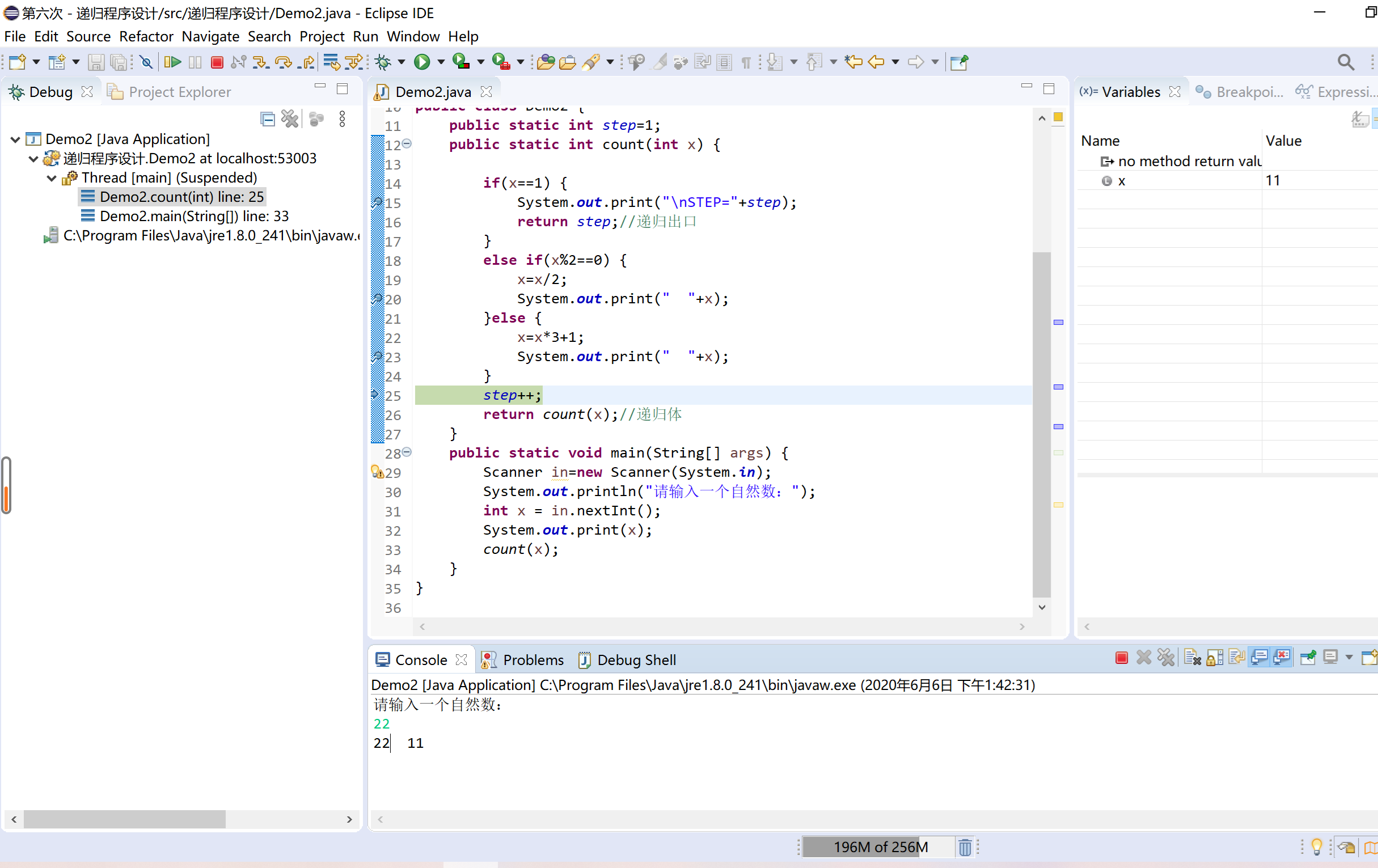
Task: Minimize the Debug view panel
Action: pyautogui.click(x=320, y=87)
